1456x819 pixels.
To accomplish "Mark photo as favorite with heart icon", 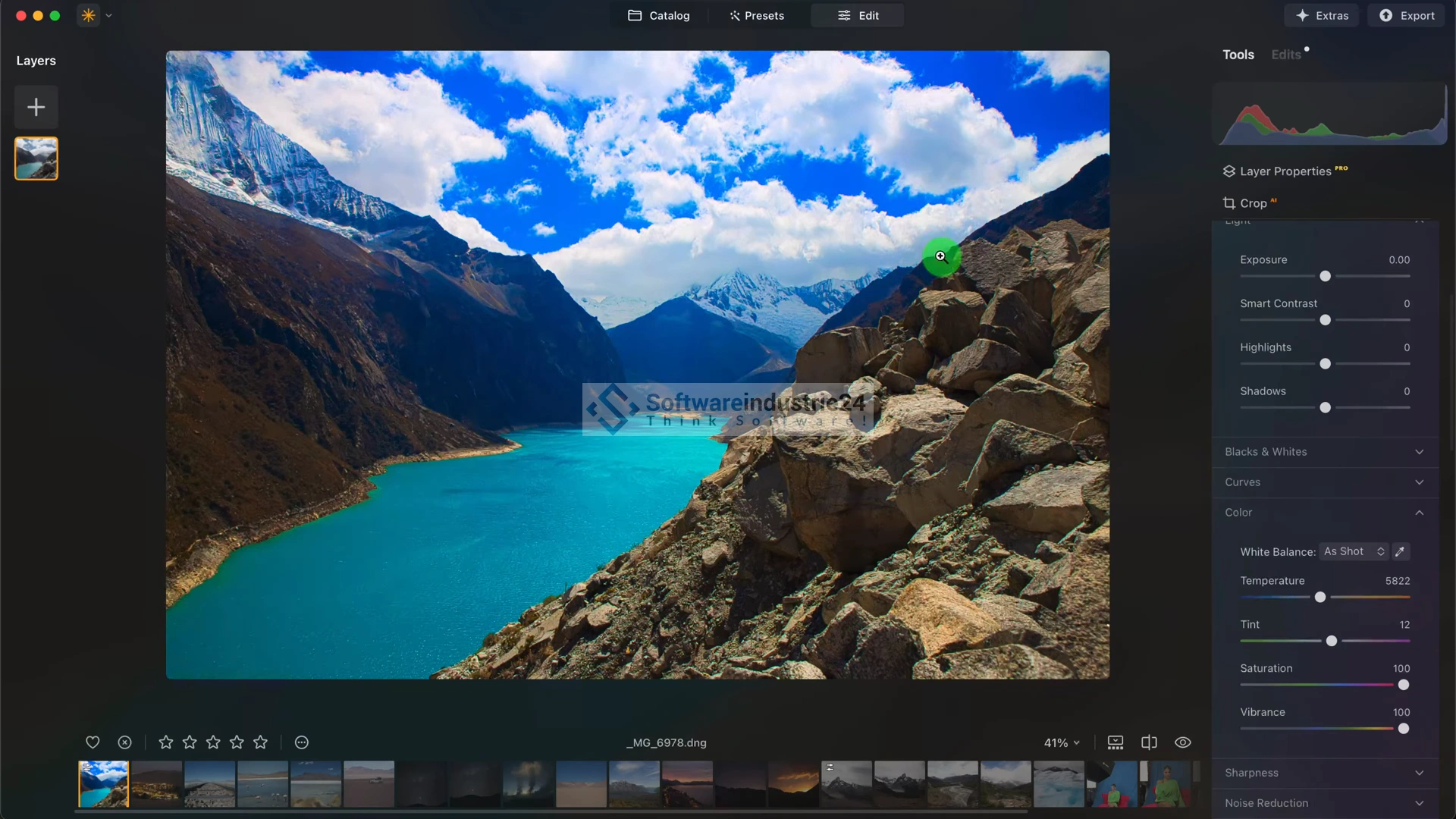I will point(93,742).
